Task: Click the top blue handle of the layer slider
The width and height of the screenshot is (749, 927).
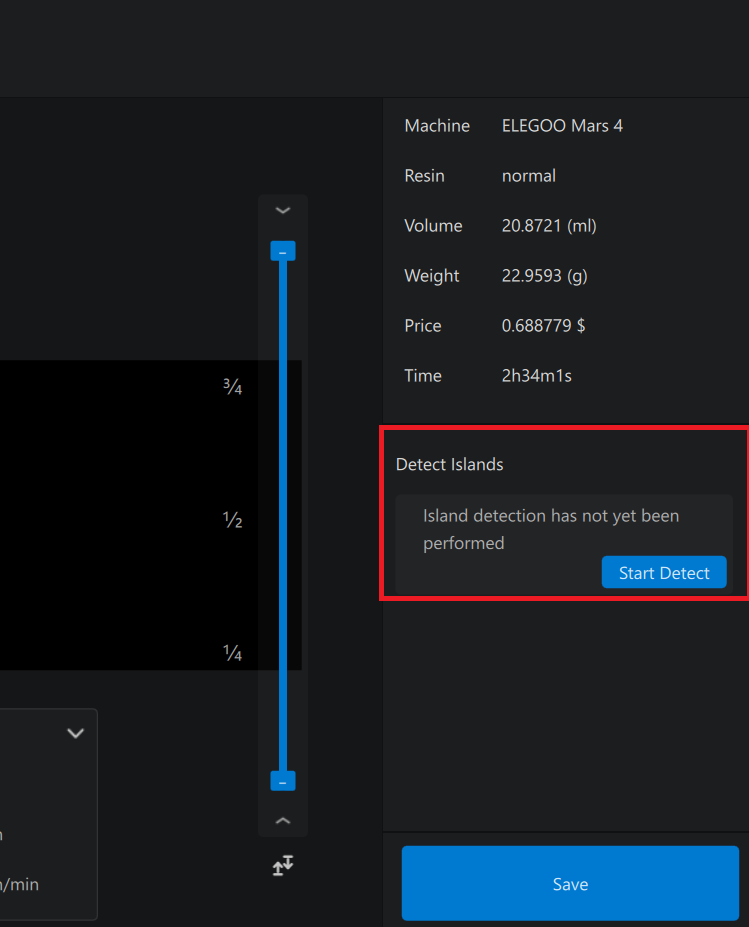Action: pos(283,251)
